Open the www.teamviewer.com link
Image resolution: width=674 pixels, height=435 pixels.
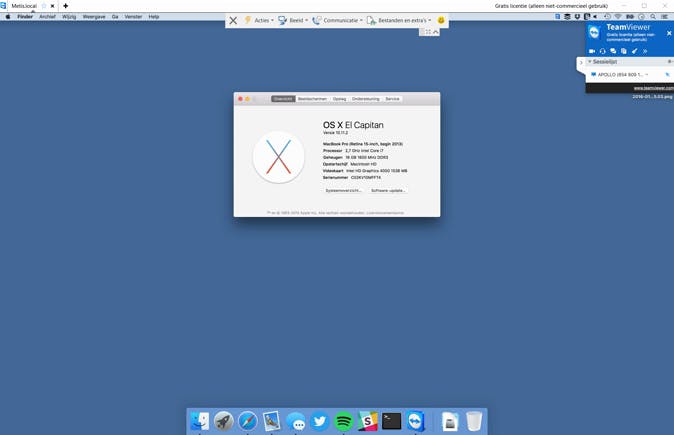(x=653, y=88)
